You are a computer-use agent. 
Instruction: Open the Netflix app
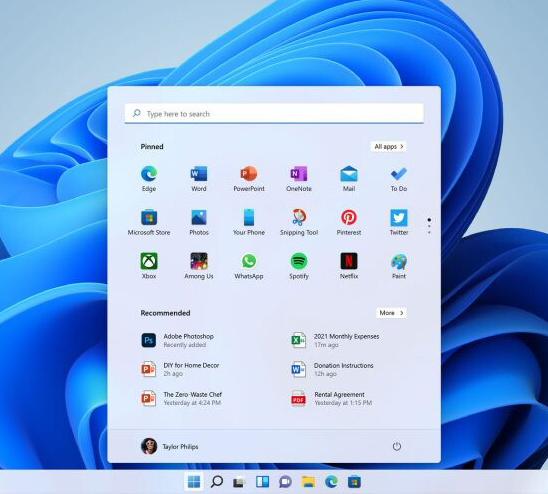(x=349, y=266)
